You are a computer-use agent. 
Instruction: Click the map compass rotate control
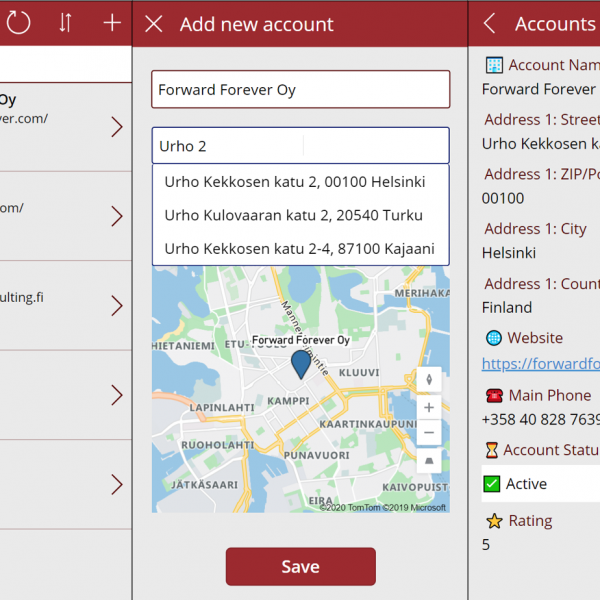[x=429, y=379]
